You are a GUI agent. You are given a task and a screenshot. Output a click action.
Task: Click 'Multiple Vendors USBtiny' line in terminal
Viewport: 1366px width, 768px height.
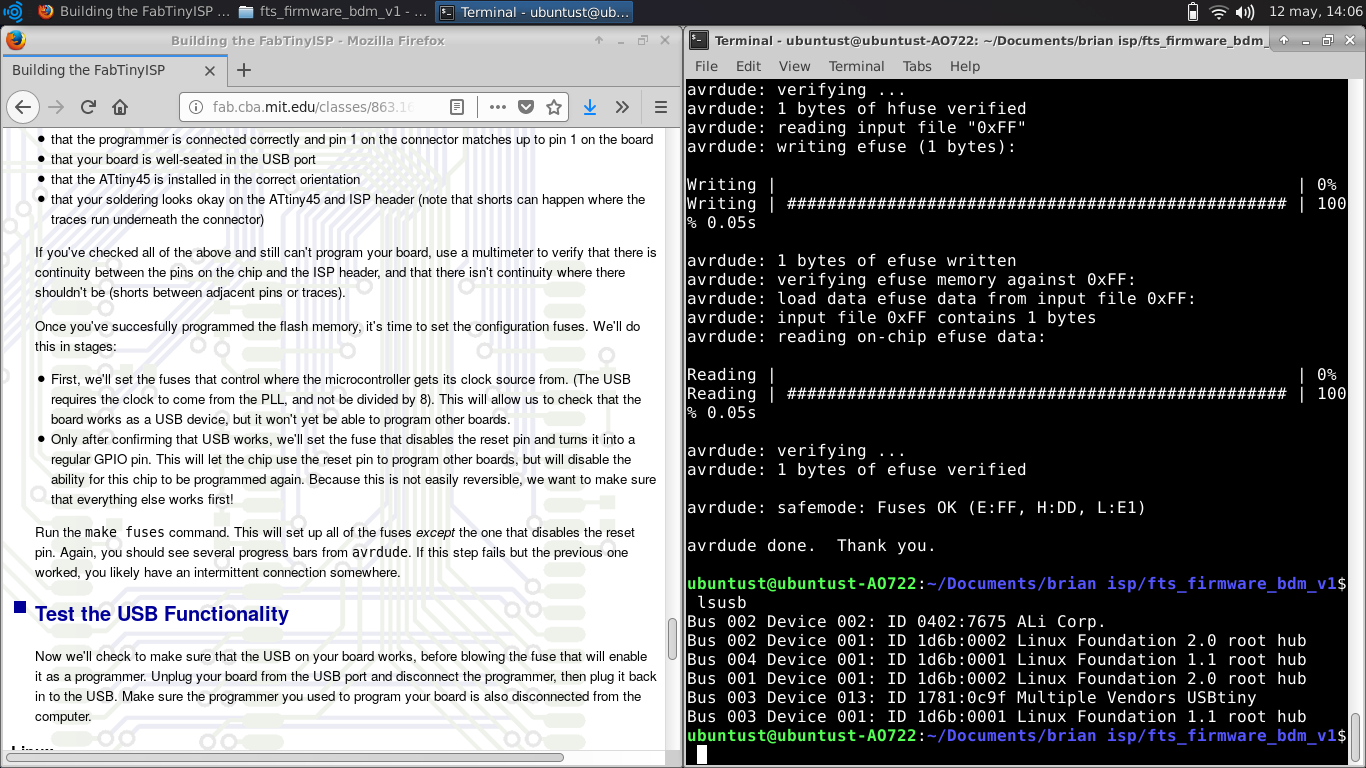point(971,697)
